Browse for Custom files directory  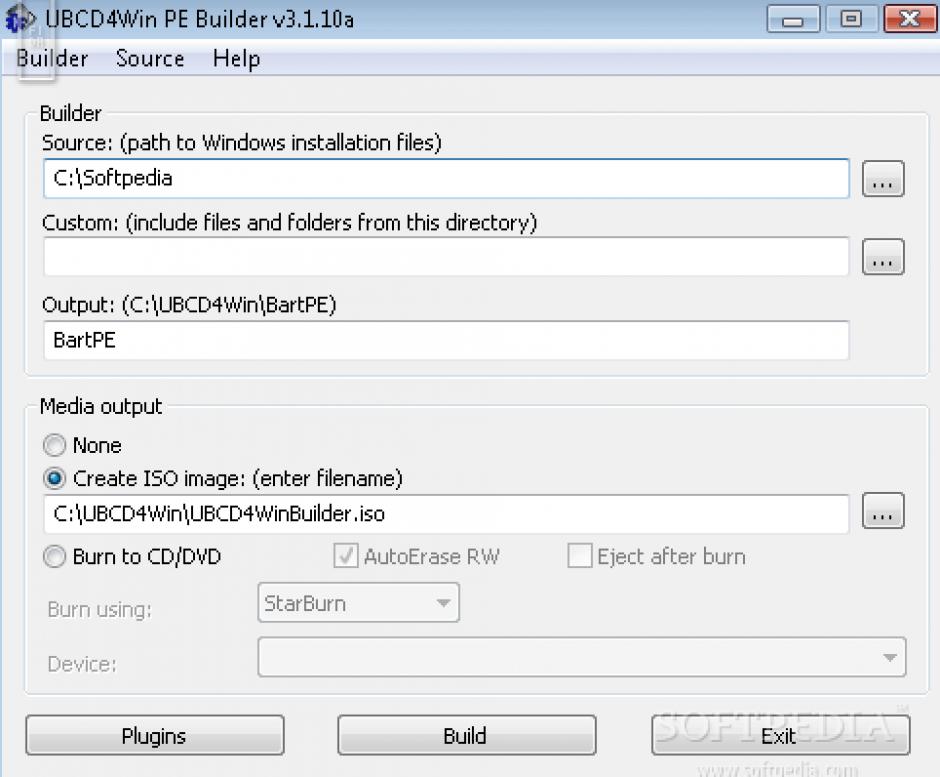pos(882,257)
